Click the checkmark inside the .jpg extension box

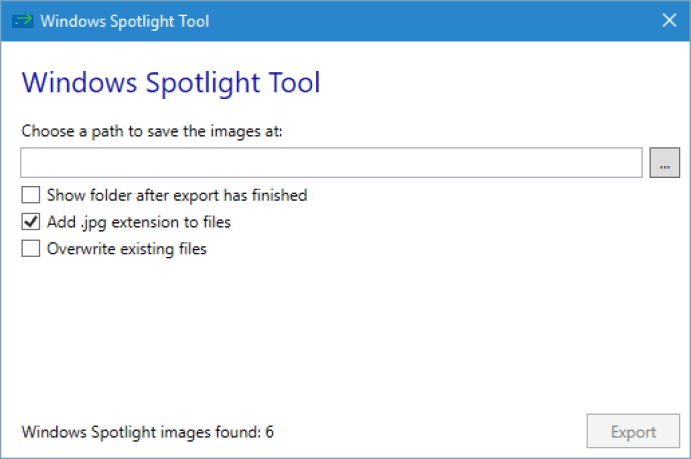[x=31, y=222]
